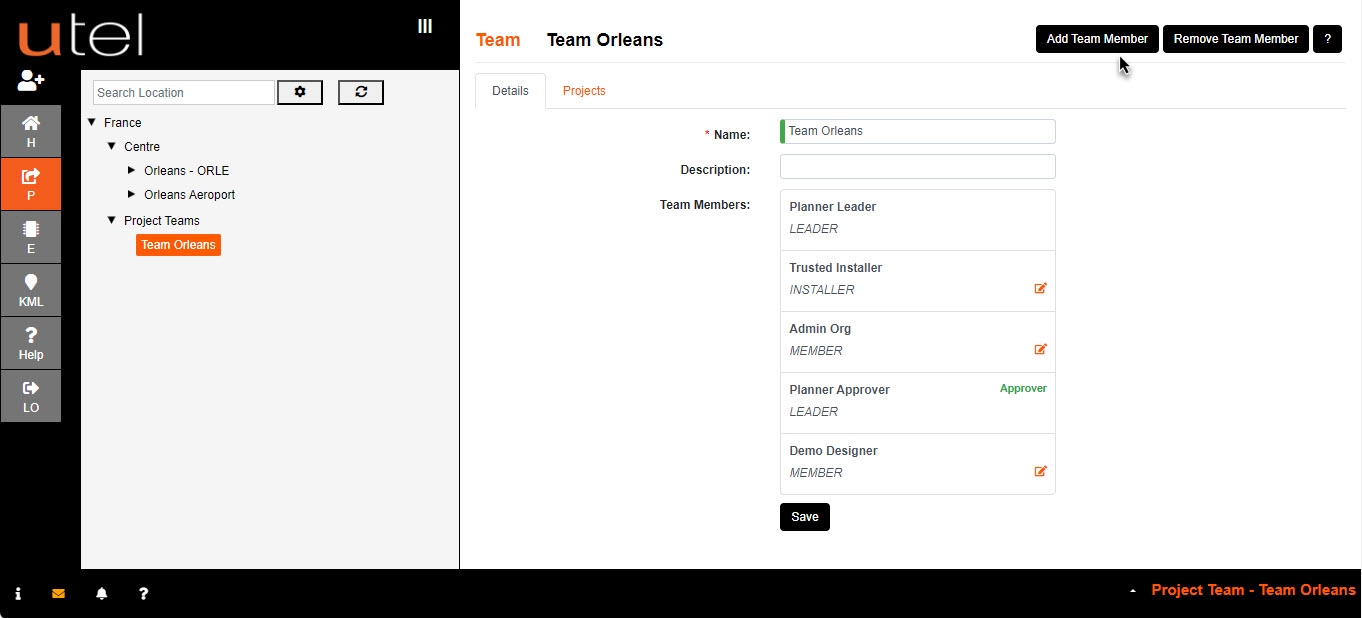1362x618 pixels.
Task: Click the Centre tree label
Action: coord(142,146)
